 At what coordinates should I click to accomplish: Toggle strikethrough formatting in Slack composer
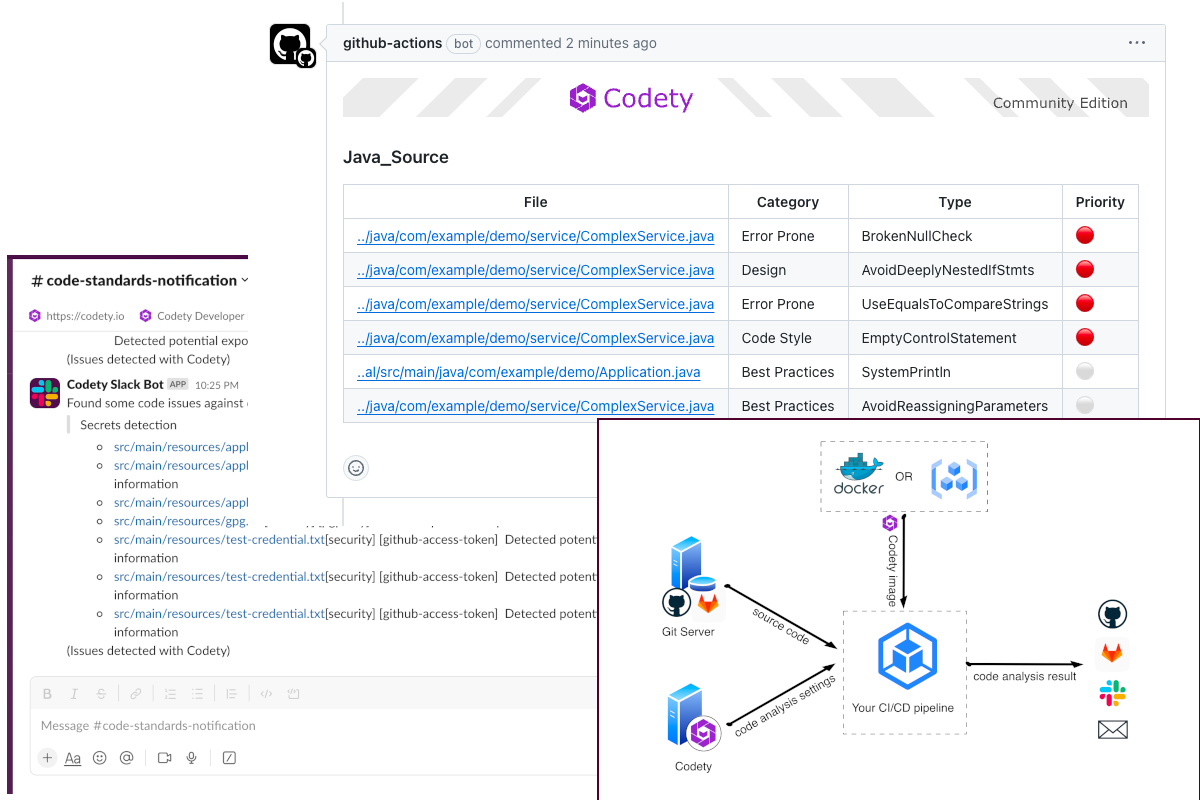(101, 694)
